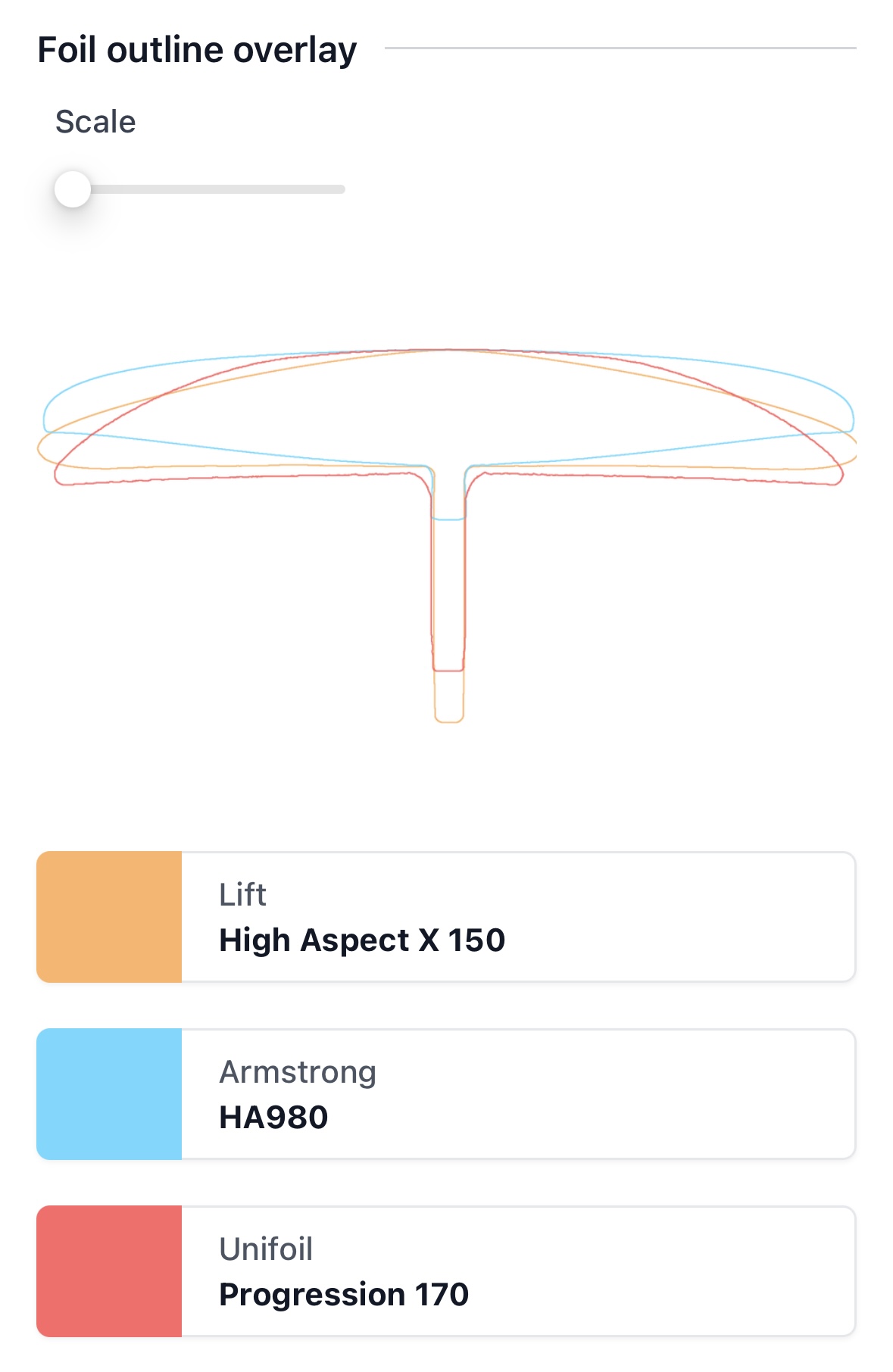Click the Unifoil brand label

click(266, 1249)
